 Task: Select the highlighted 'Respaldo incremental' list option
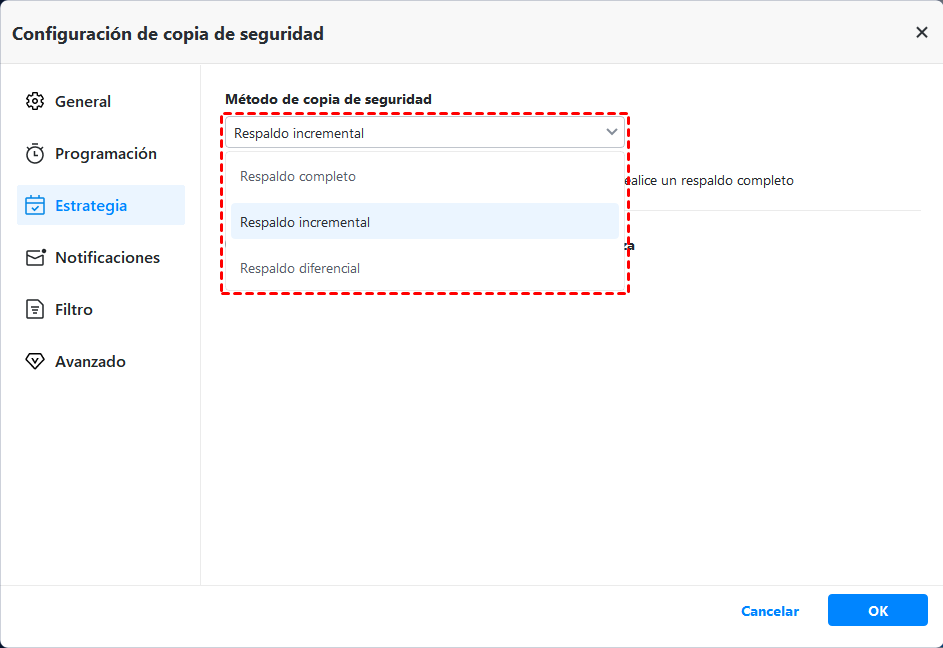(305, 222)
